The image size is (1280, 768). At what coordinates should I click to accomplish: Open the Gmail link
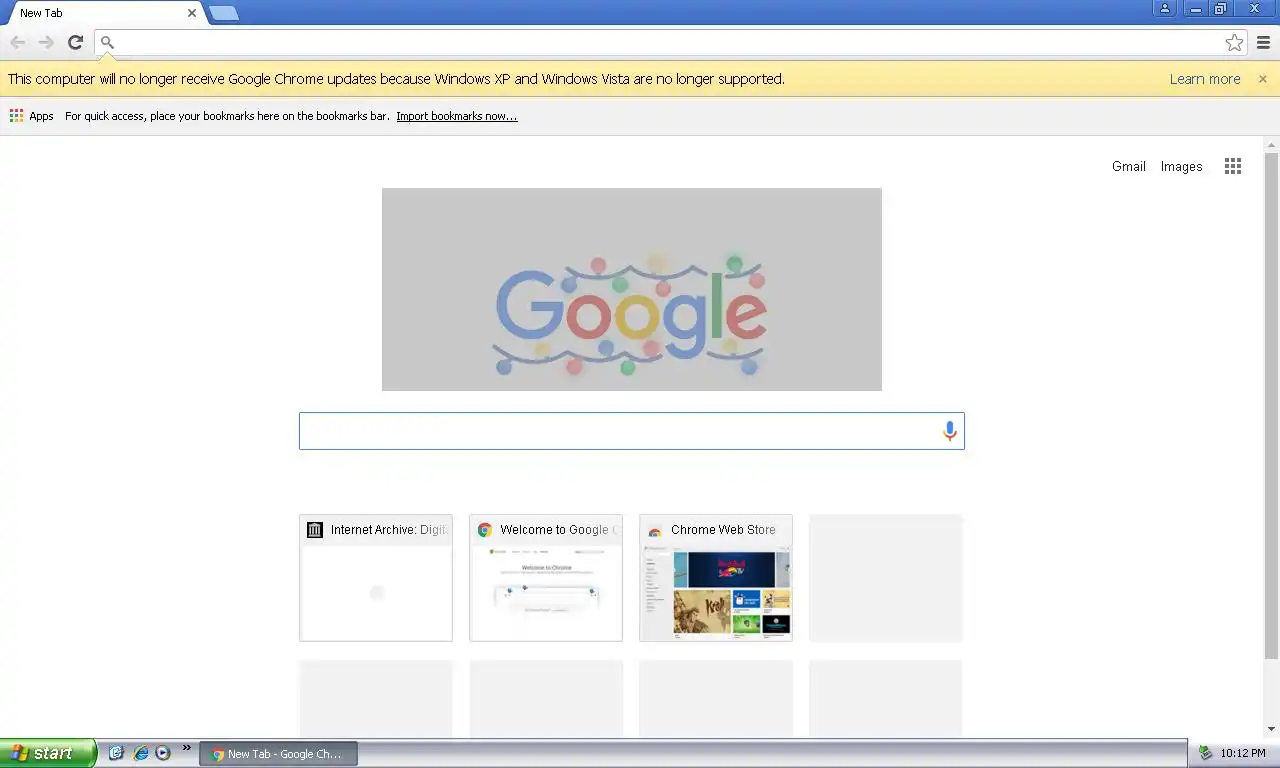[1129, 167]
